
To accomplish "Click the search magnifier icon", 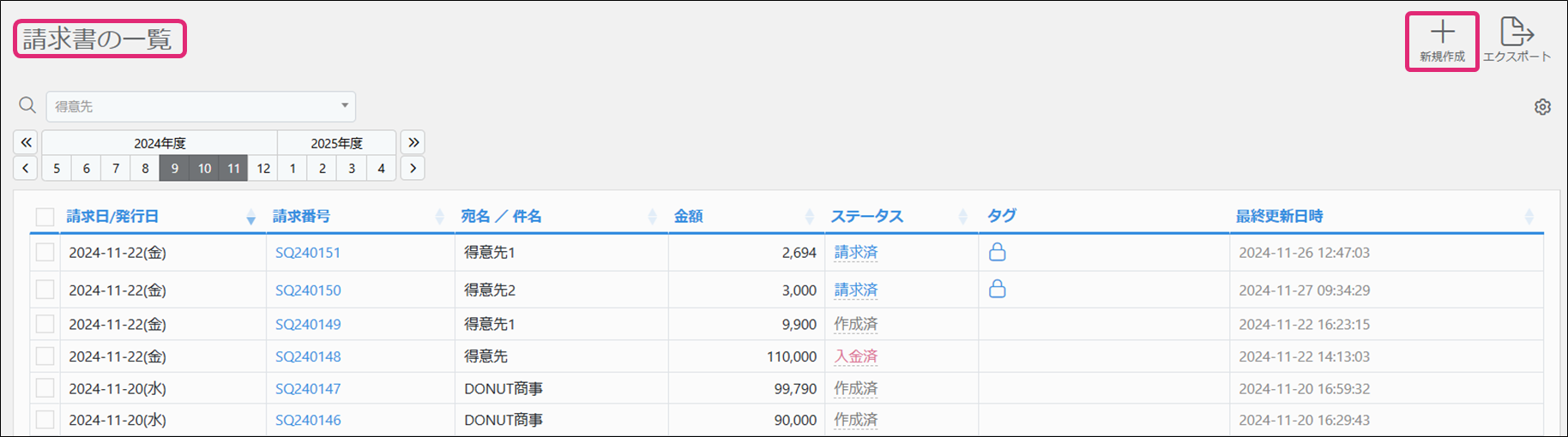I will pyautogui.click(x=27, y=105).
